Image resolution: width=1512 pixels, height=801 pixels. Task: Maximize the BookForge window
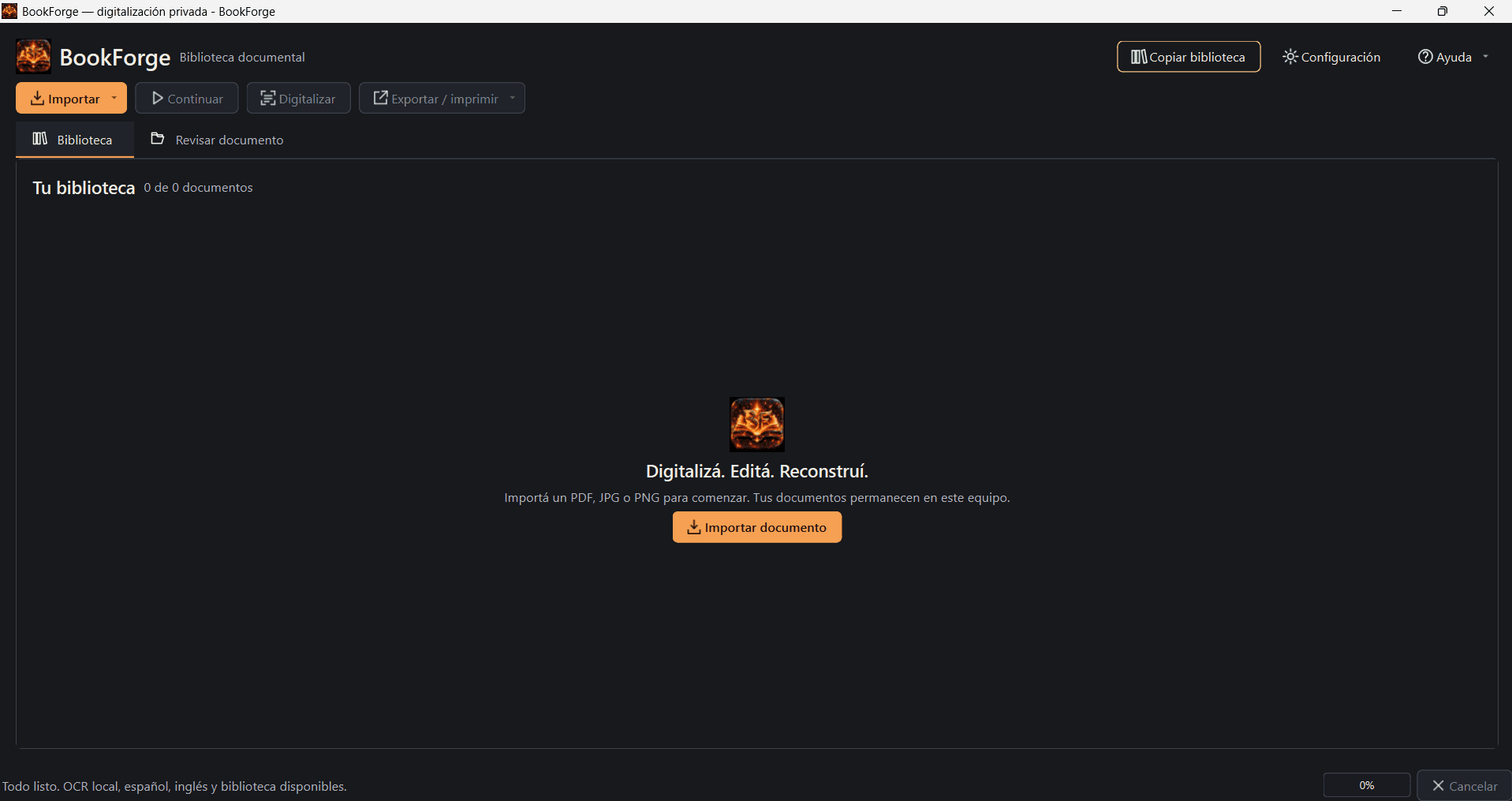click(1443, 11)
